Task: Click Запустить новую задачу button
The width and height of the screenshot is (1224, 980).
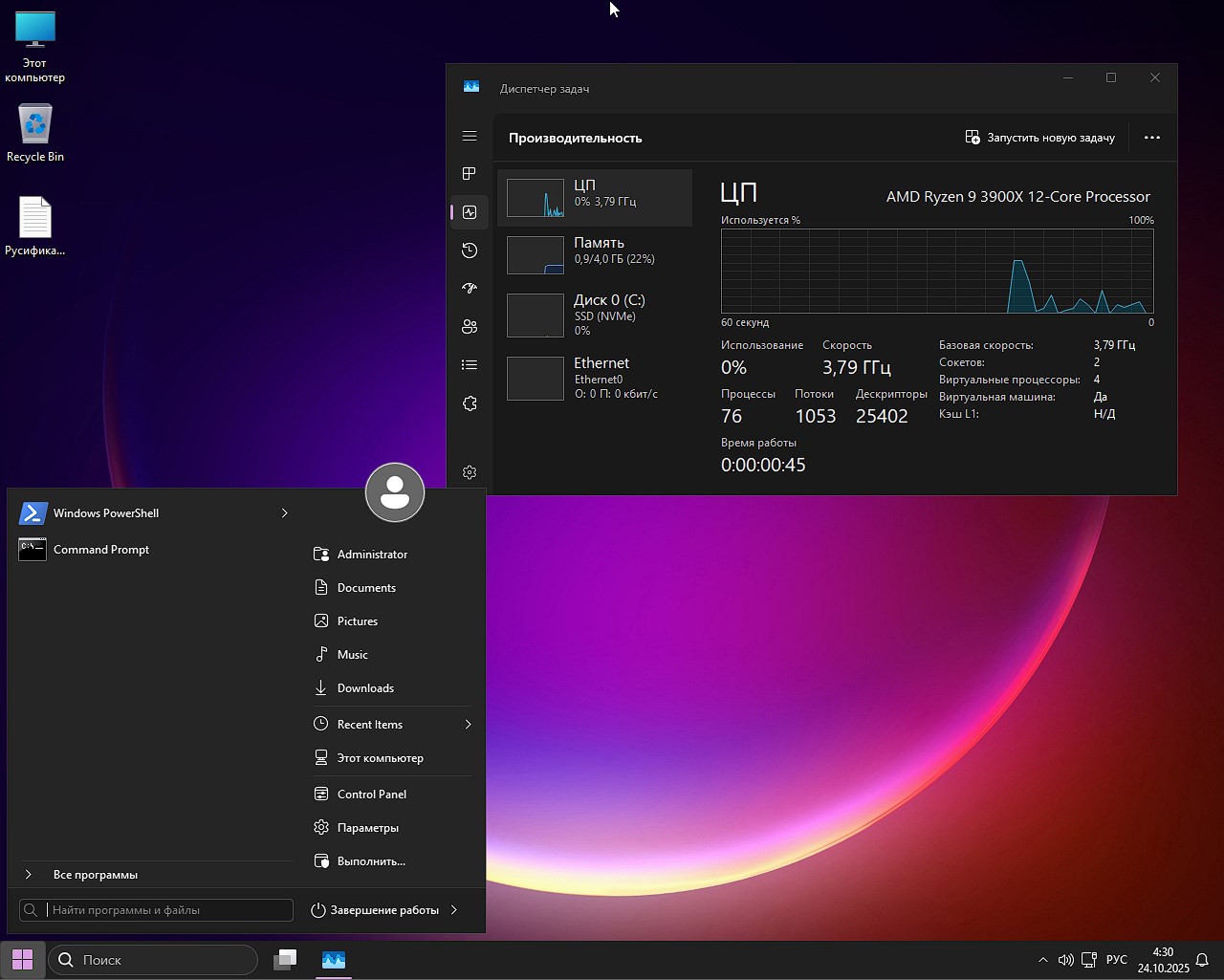Action: pos(1040,138)
